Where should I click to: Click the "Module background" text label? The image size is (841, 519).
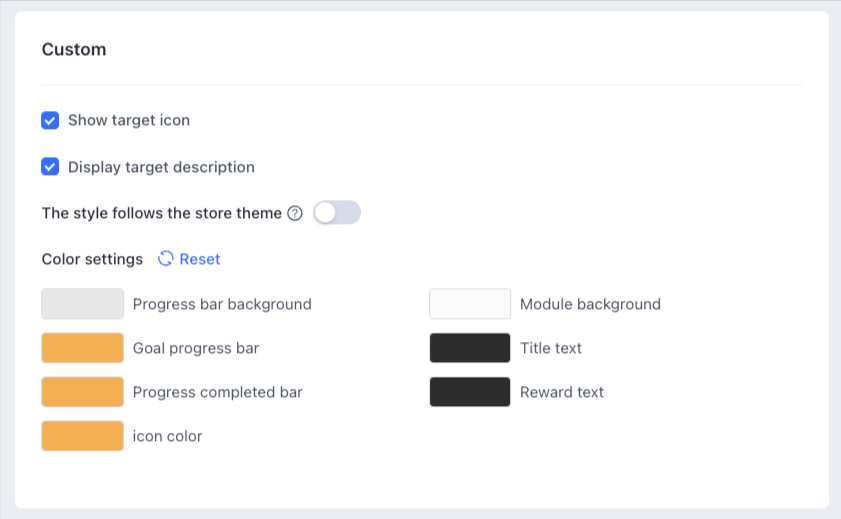click(x=590, y=304)
